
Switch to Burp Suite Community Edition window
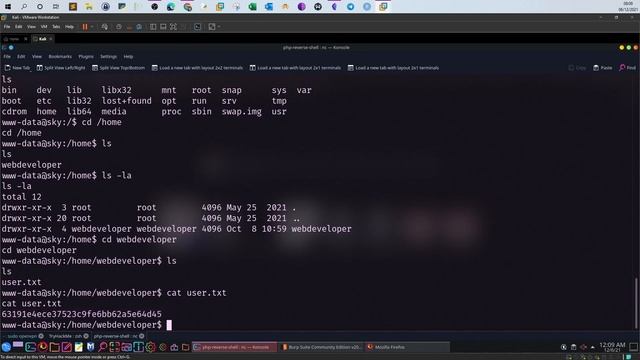pos(321,347)
